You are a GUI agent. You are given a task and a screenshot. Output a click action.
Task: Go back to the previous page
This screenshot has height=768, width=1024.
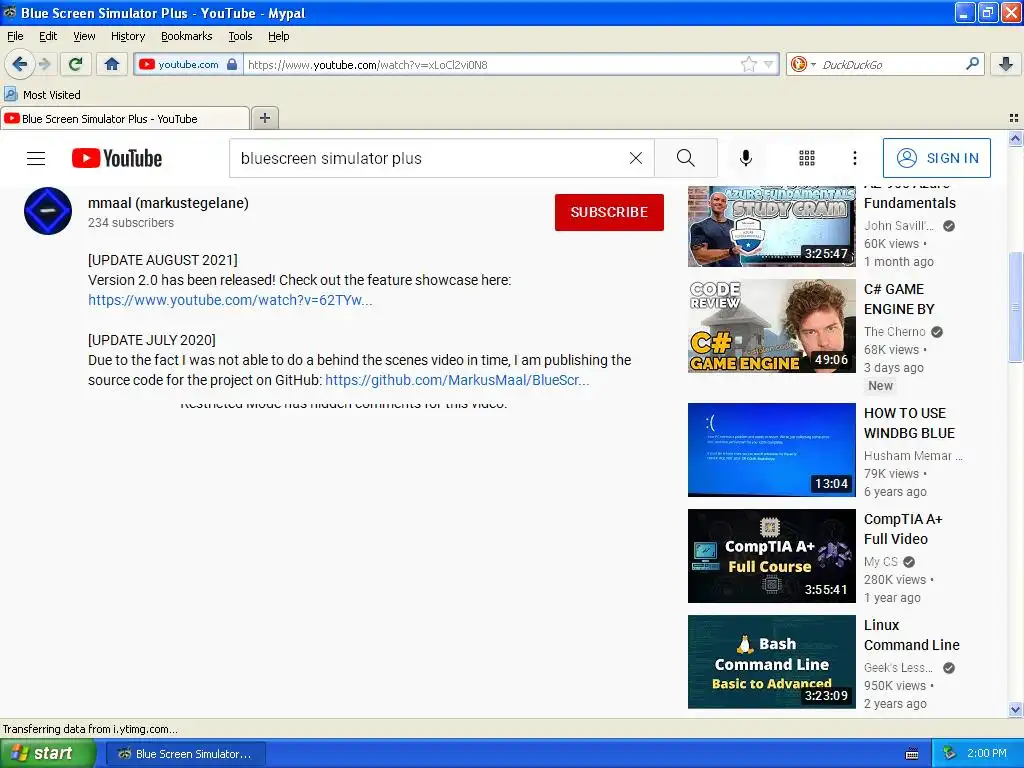tap(19, 64)
